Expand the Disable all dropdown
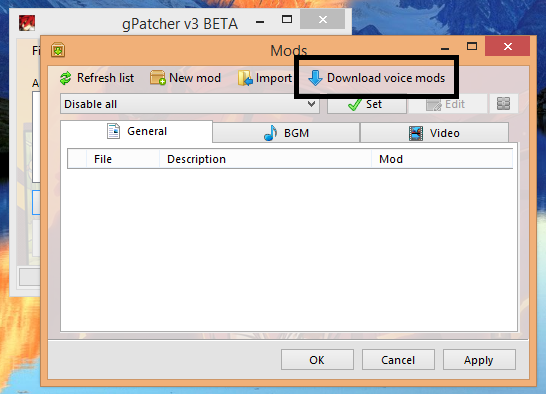 (190, 104)
